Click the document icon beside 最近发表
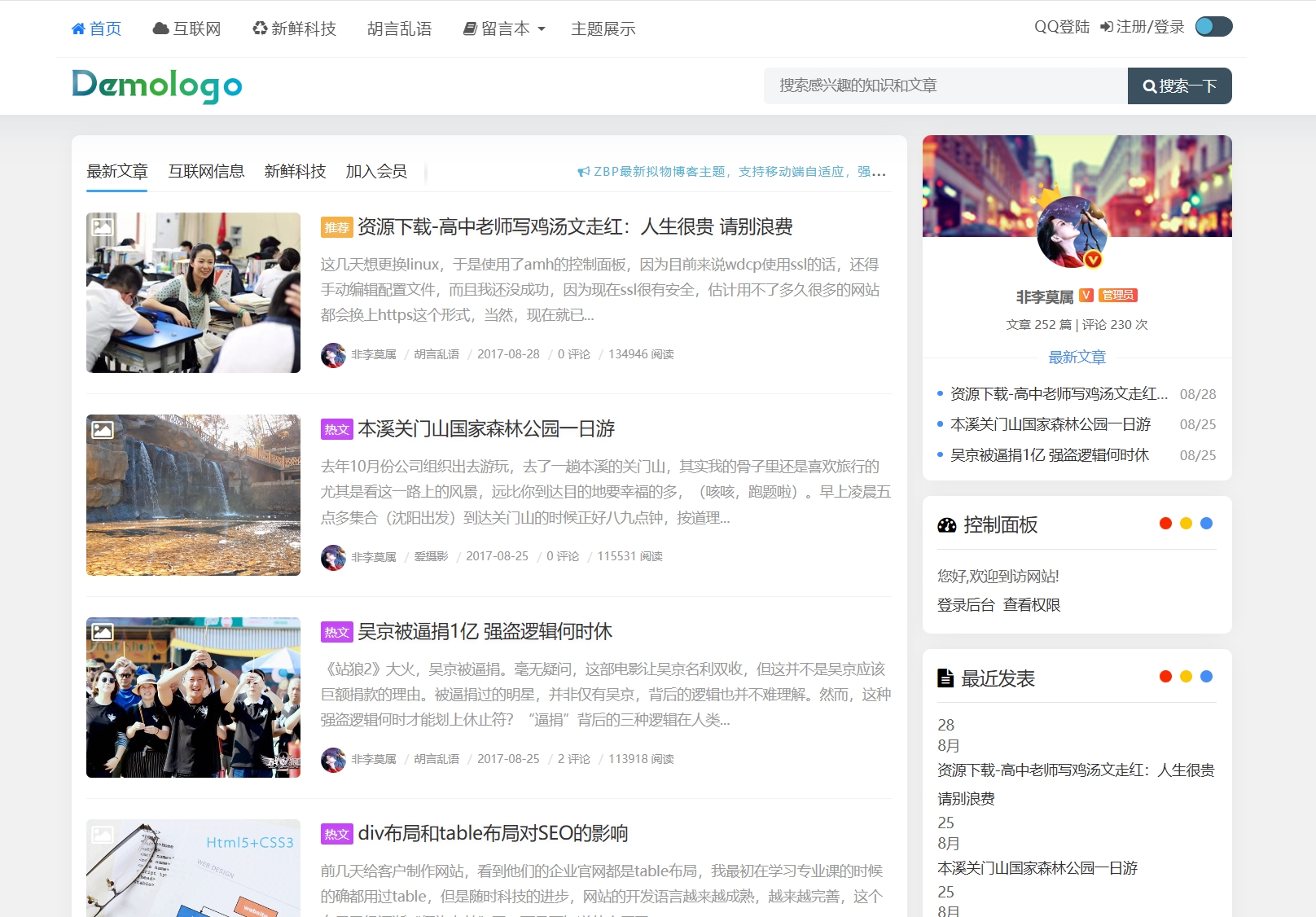Screen dimensions: 1316x917 945,678
